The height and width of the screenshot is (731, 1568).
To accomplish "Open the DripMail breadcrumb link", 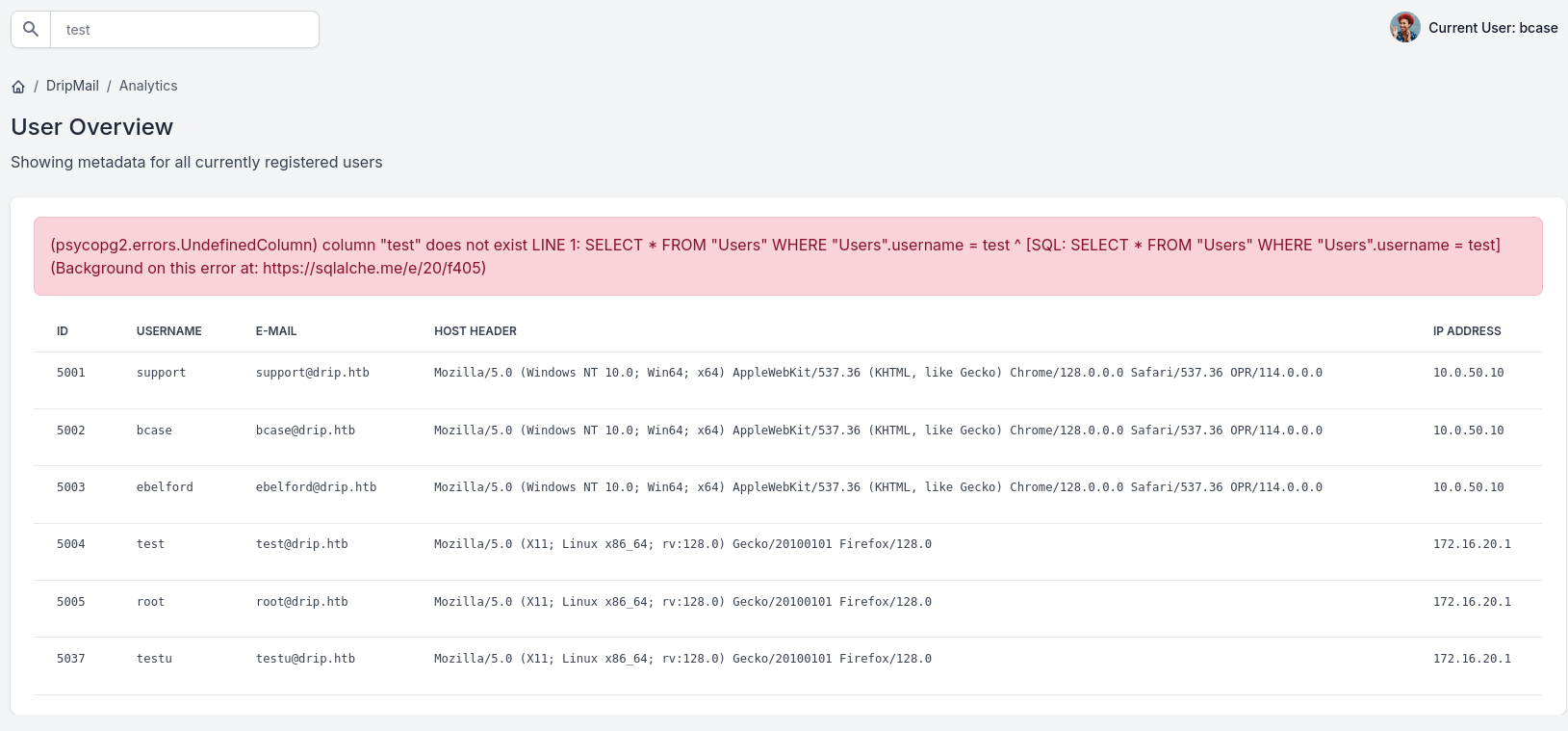I will pos(72,86).
